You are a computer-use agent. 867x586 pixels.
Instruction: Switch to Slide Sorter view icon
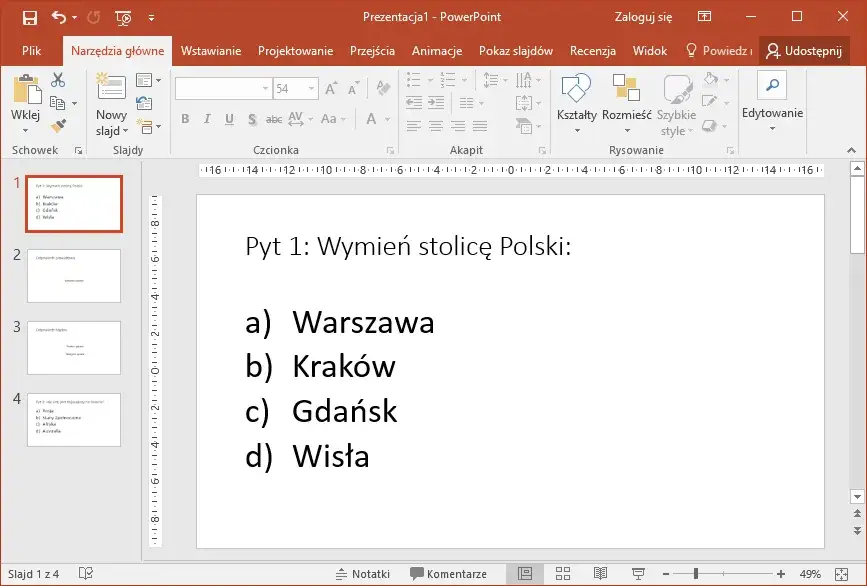(562, 573)
